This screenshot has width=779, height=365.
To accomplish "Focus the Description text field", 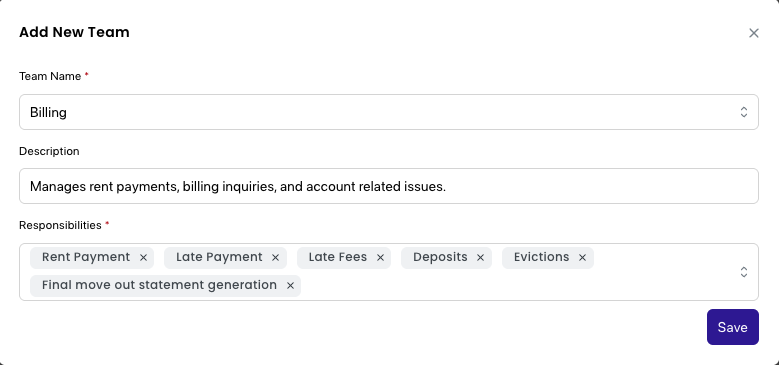I will (x=389, y=186).
